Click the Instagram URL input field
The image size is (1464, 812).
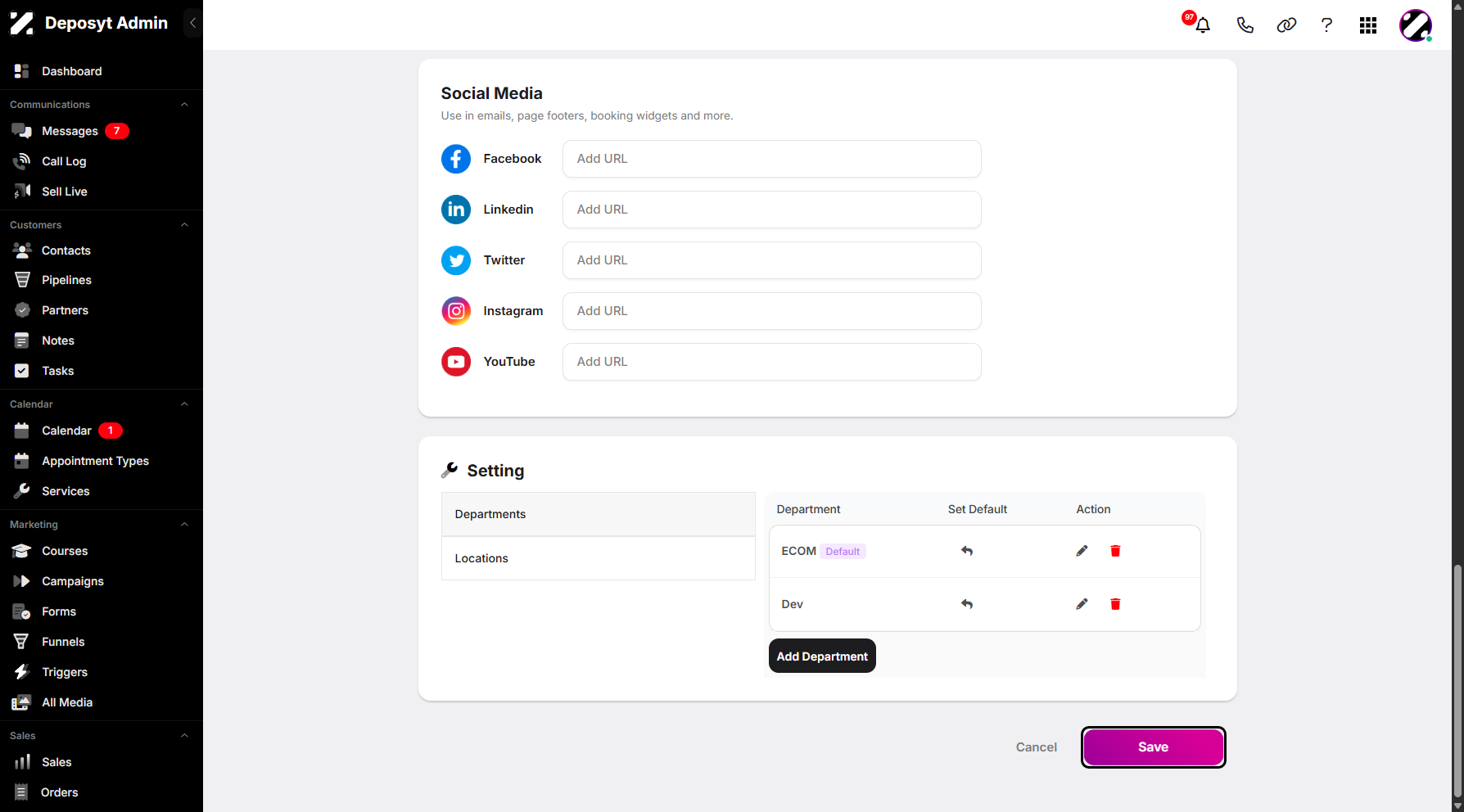pos(771,311)
